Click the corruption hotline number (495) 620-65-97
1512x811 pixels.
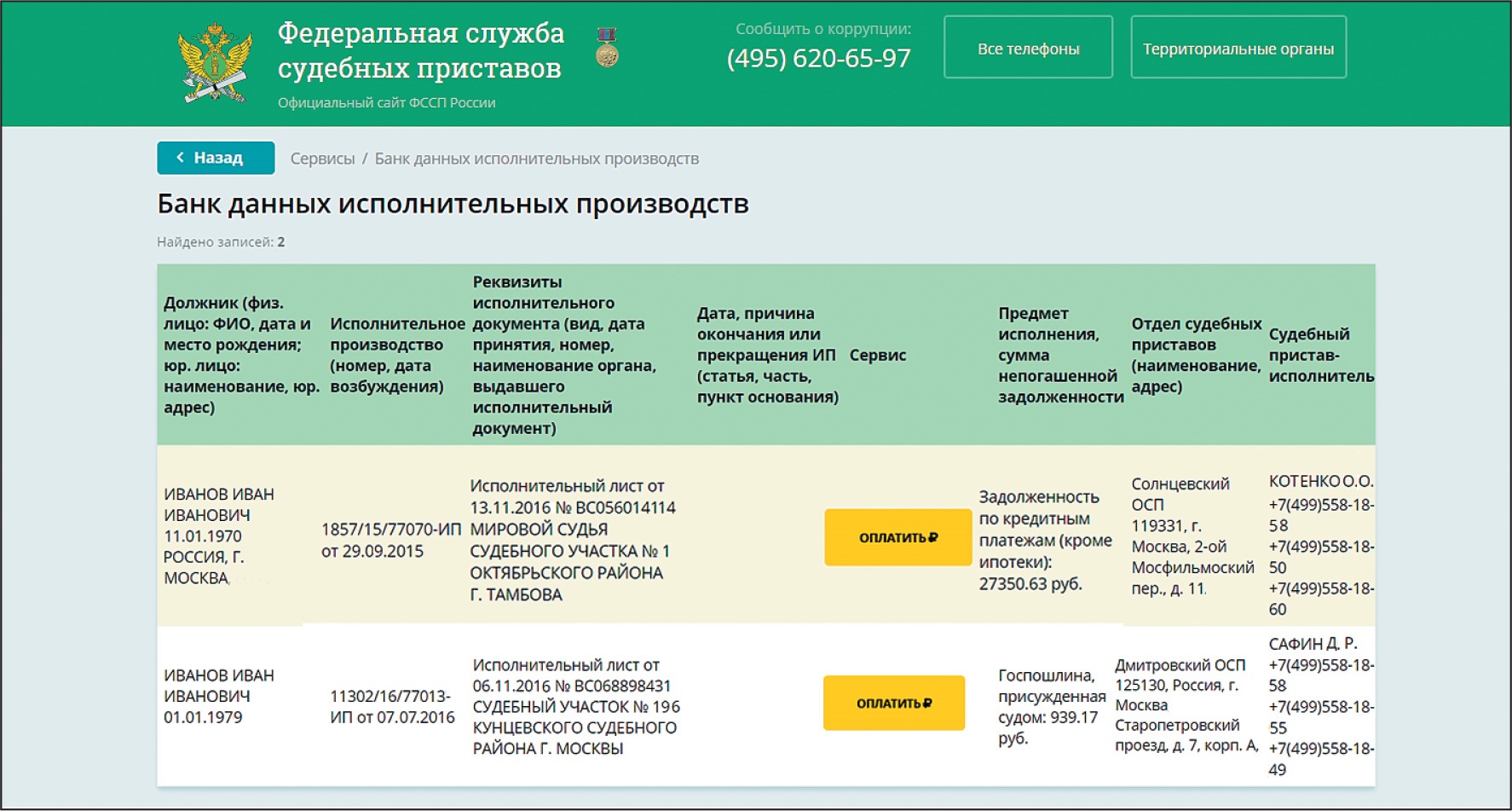click(818, 58)
